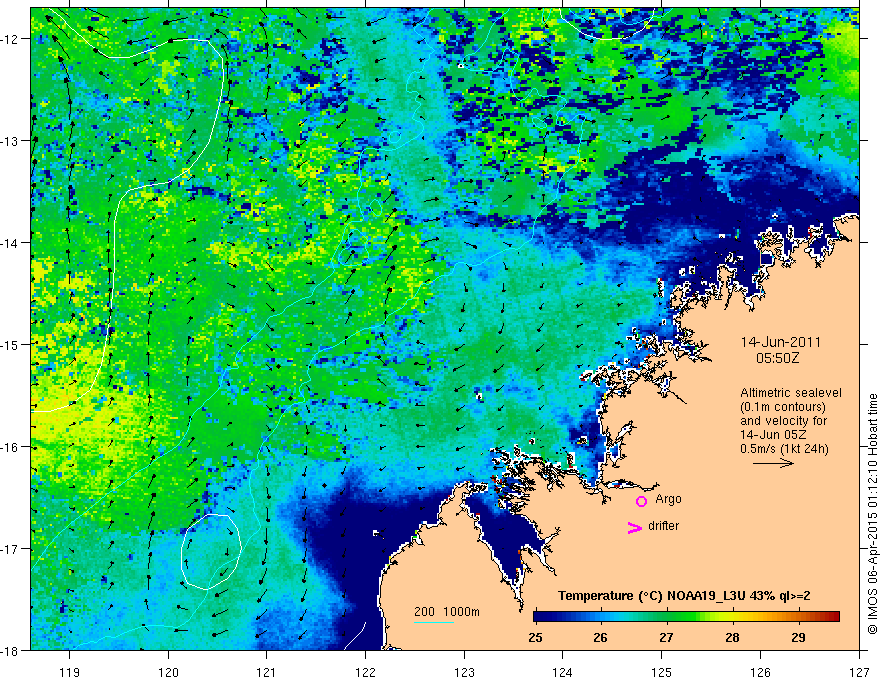Click the magenta Argo circle legend symbol
Screen dimensions: 880x680
coord(641,501)
